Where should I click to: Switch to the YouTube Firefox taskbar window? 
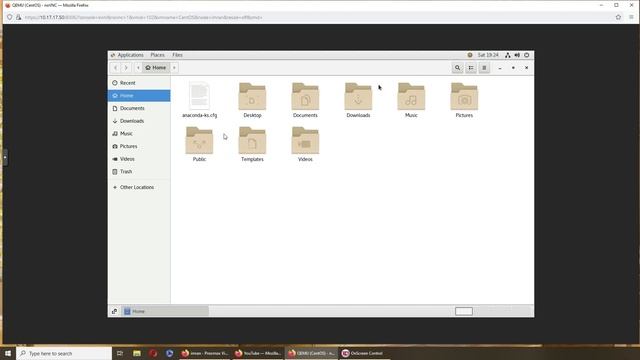(x=258, y=353)
